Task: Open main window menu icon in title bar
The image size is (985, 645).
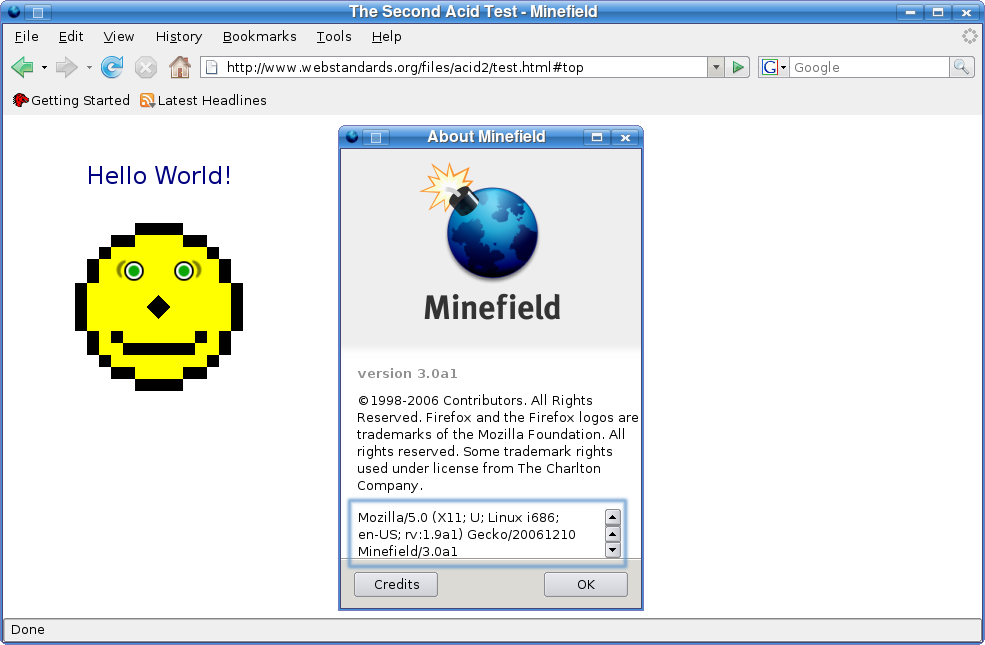Action: tap(14, 12)
